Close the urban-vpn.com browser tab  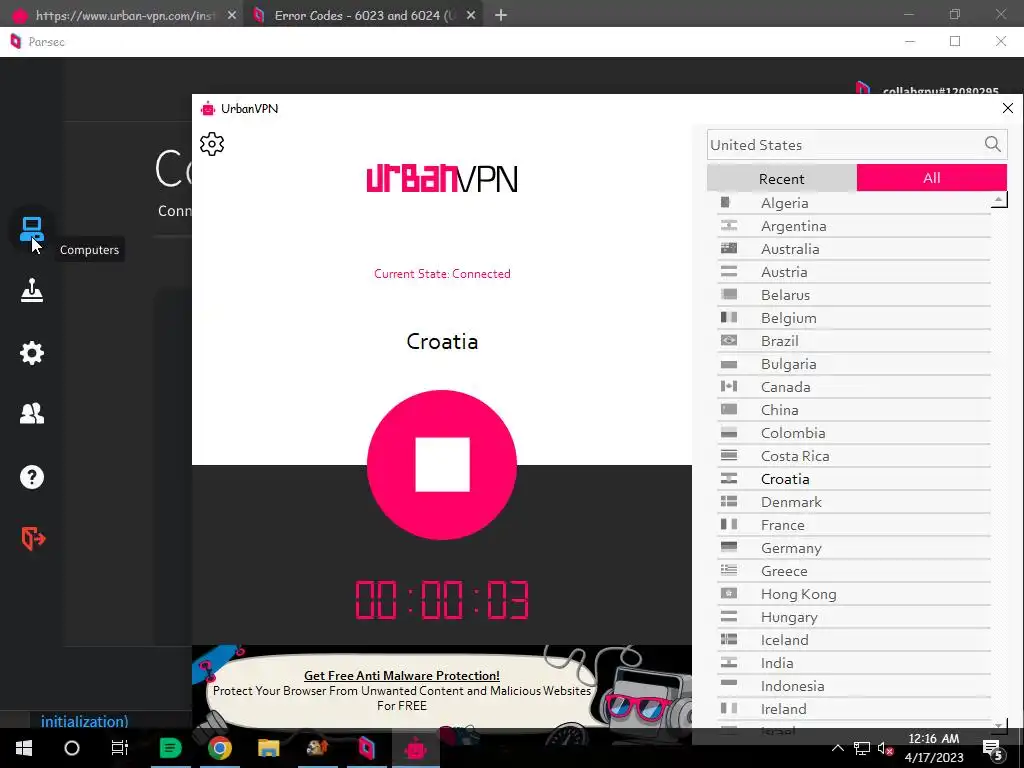[x=231, y=15]
